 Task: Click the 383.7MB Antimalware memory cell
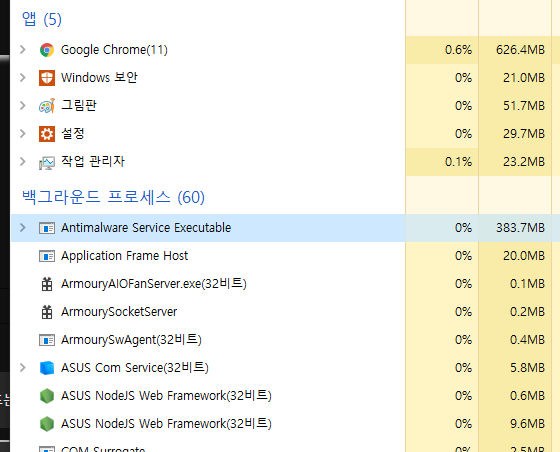pyautogui.click(x=520, y=228)
